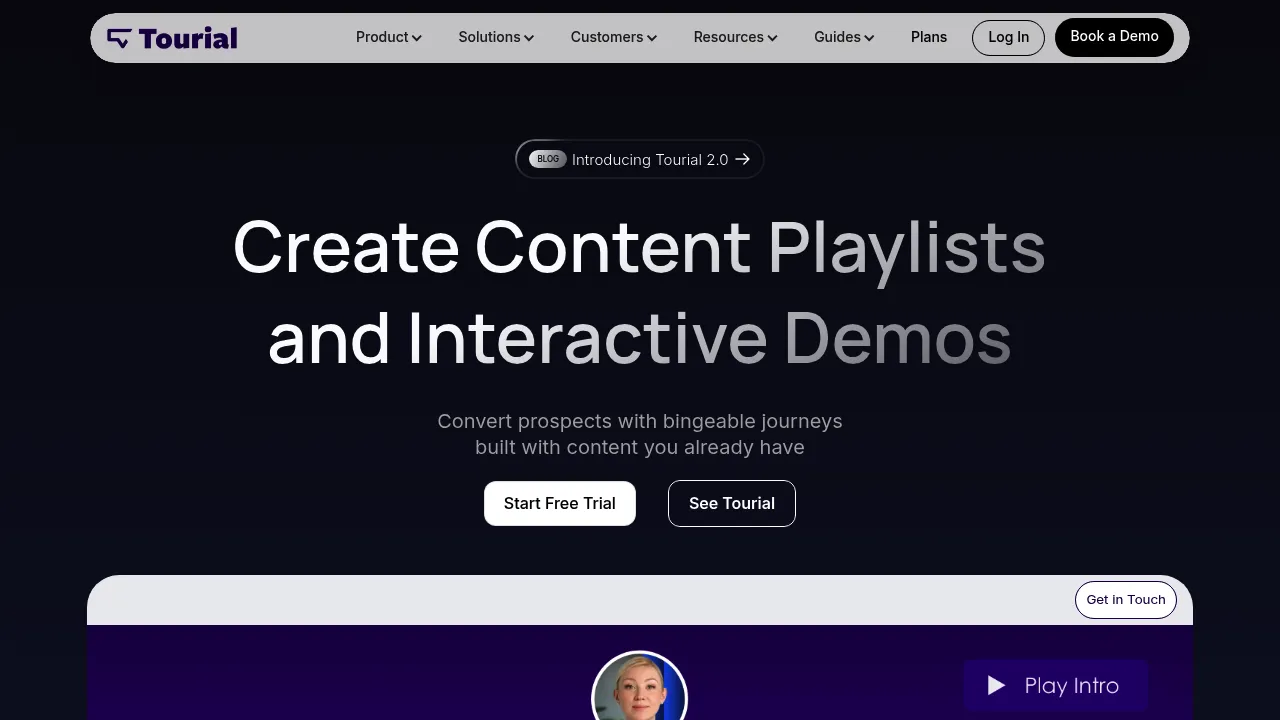This screenshot has height=720, width=1280.
Task: Click the "Convert prospects with bingeable journeys" text
Action: coord(640,421)
